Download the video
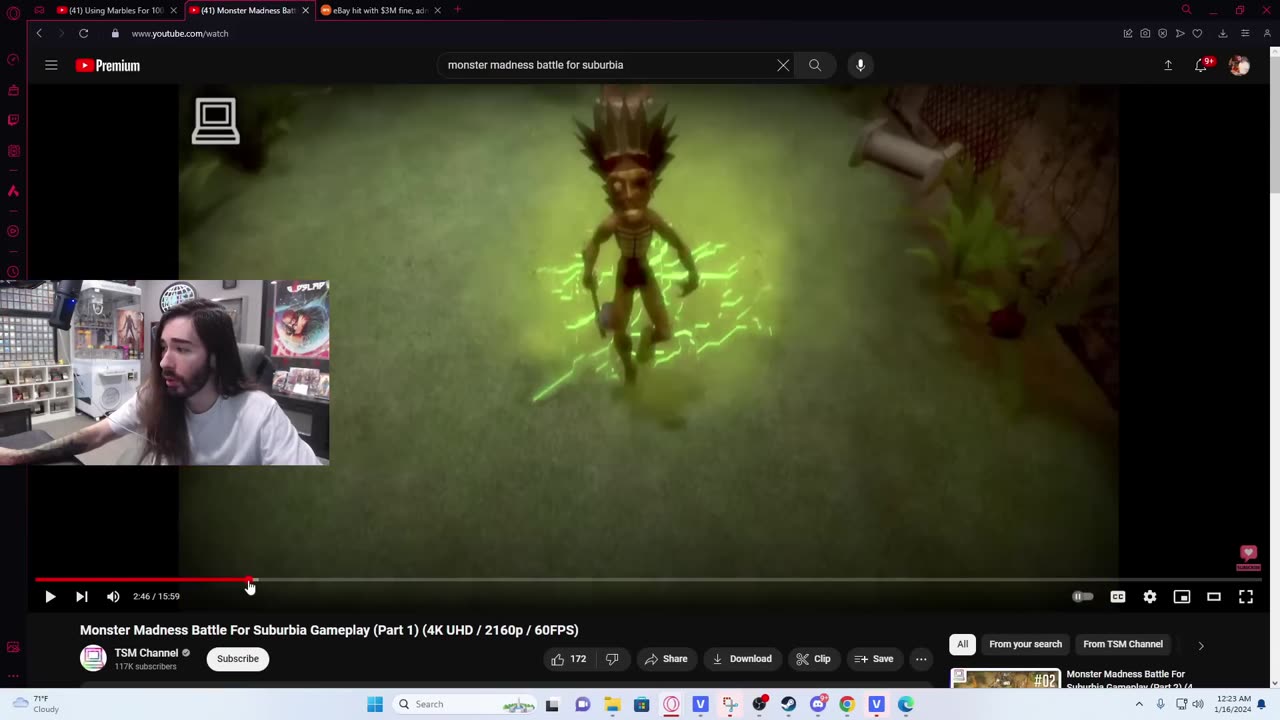 click(742, 659)
